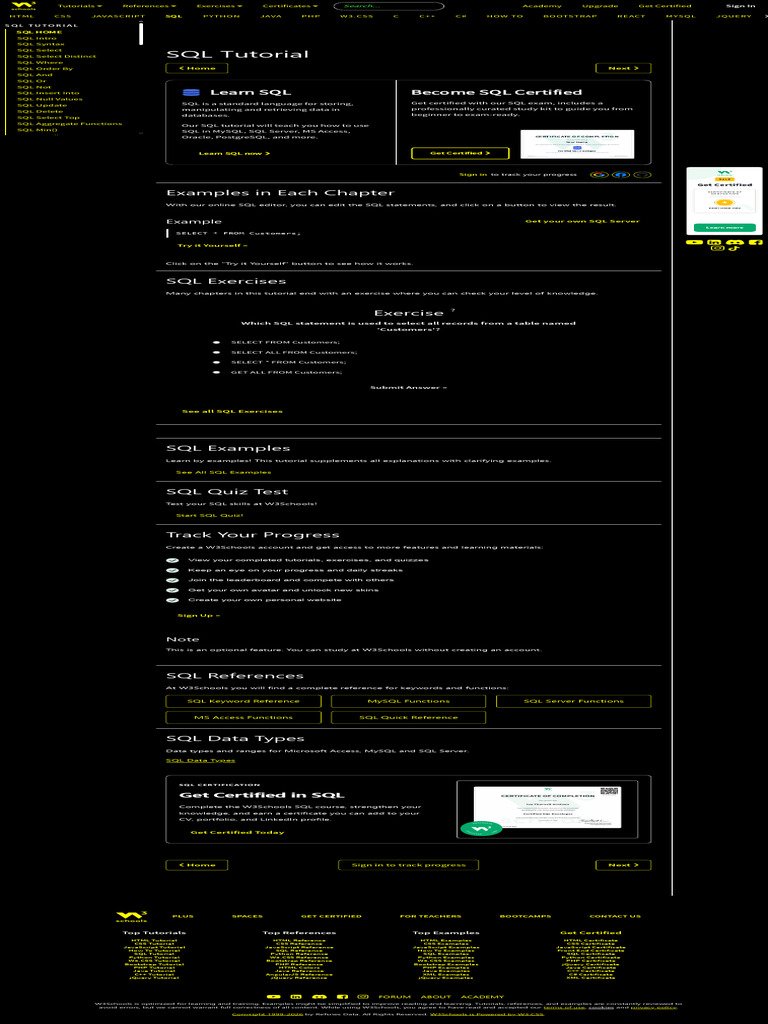Open the SQL Server Functions button
The height and width of the screenshot is (1024, 768).
(x=573, y=701)
